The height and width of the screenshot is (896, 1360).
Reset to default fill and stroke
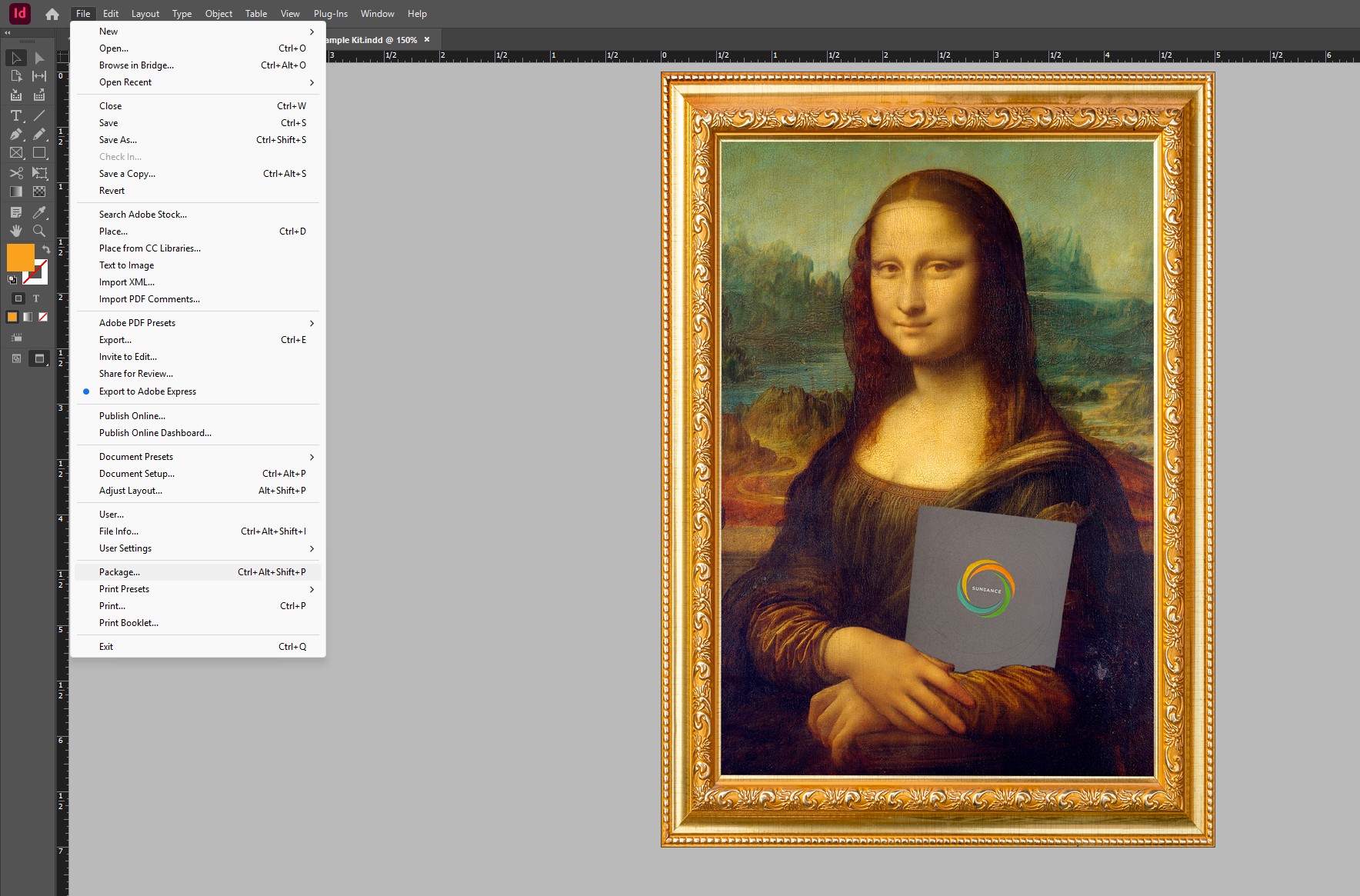tap(12, 279)
